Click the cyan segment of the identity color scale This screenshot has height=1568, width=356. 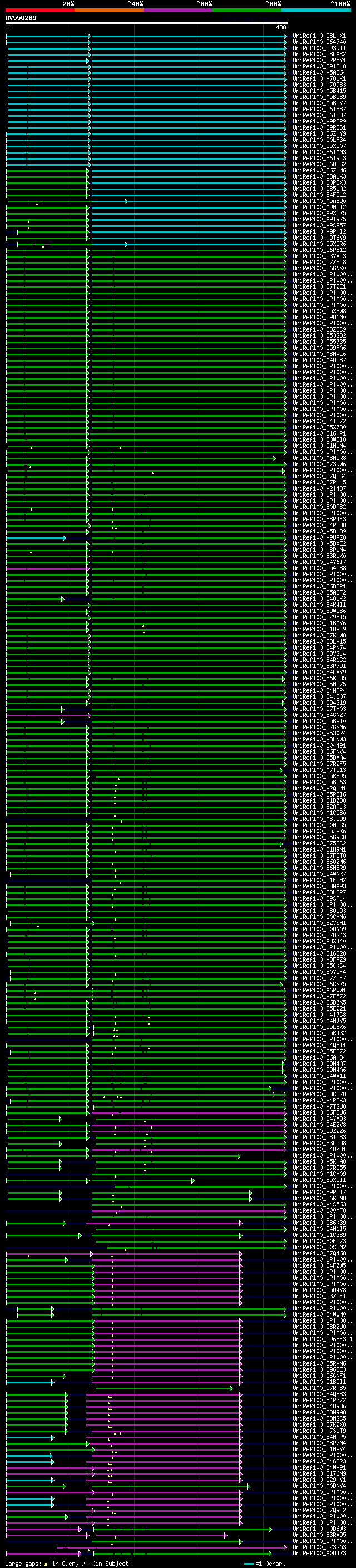(x=316, y=10)
